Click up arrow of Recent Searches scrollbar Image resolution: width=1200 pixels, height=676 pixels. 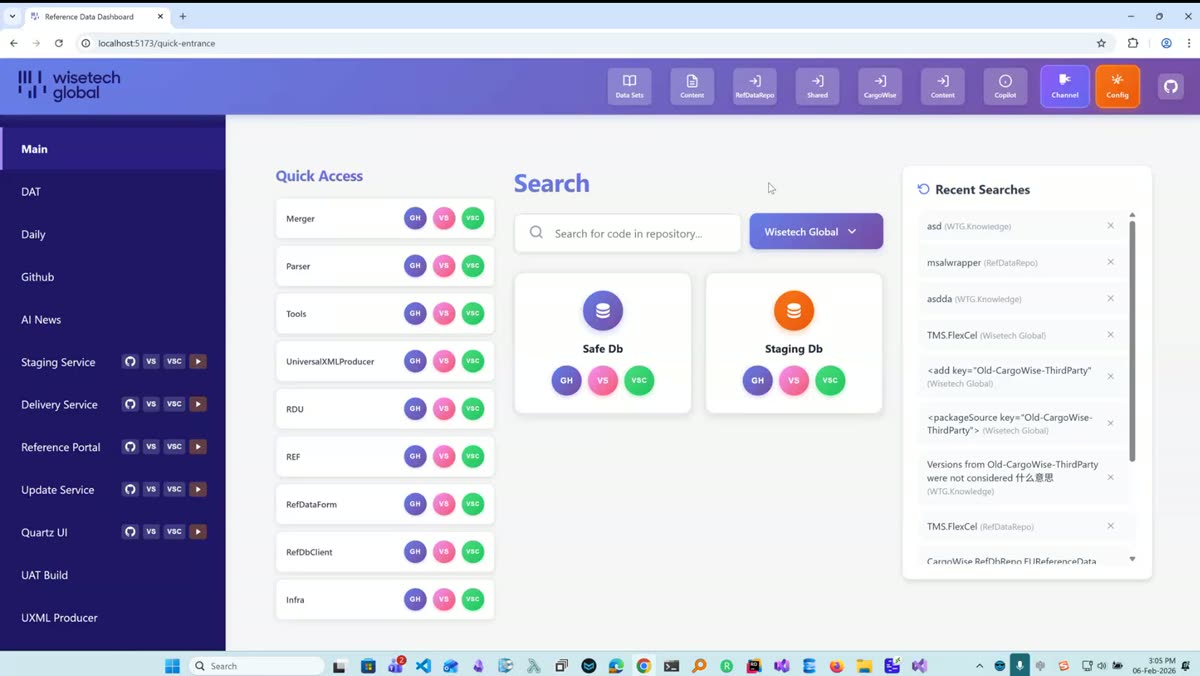point(1132,215)
